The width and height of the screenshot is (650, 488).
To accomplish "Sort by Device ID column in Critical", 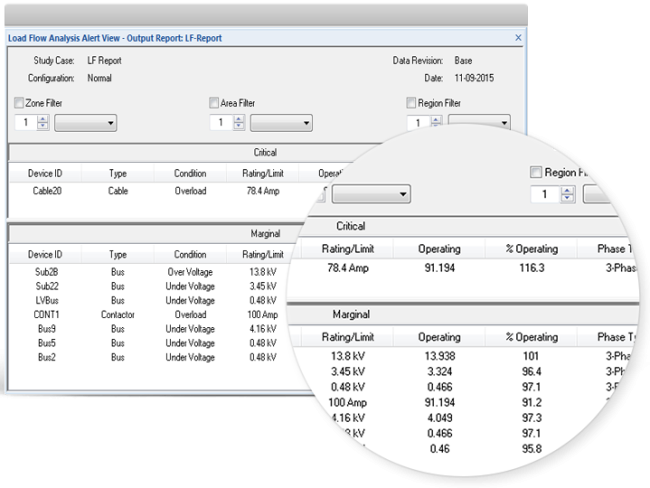I will pyautogui.click(x=45, y=172).
